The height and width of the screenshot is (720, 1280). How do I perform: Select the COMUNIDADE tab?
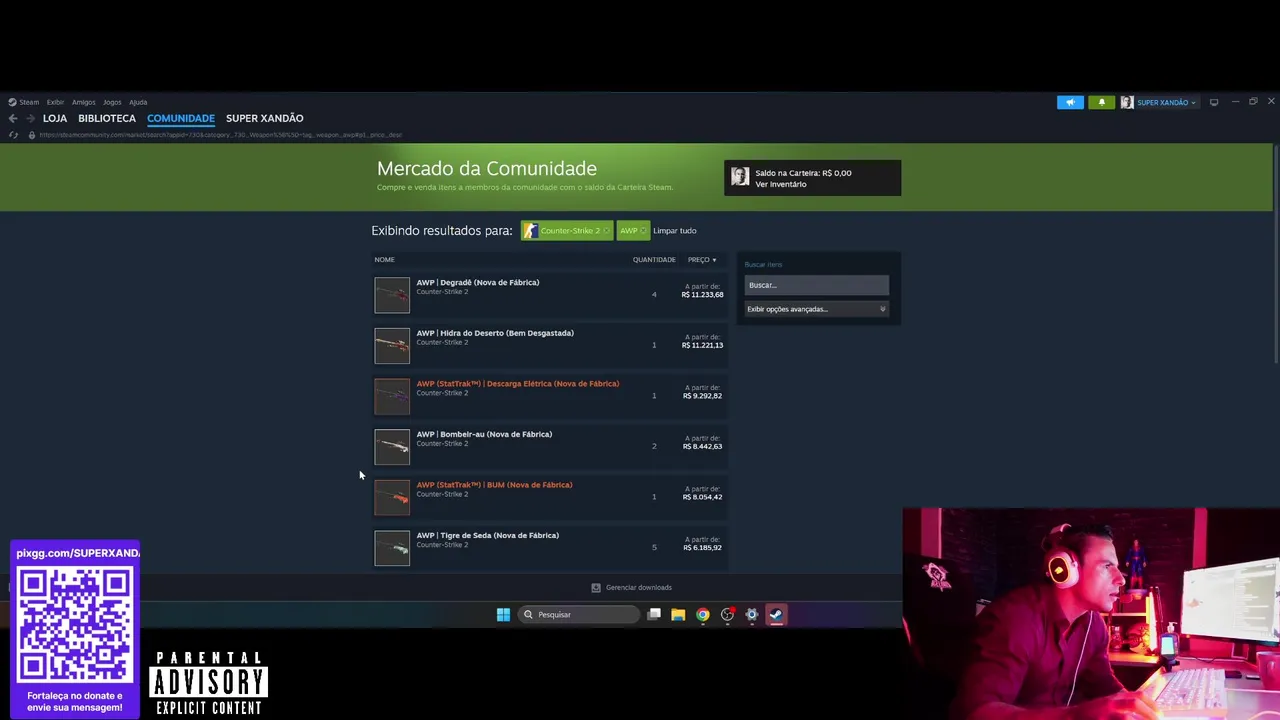181,118
